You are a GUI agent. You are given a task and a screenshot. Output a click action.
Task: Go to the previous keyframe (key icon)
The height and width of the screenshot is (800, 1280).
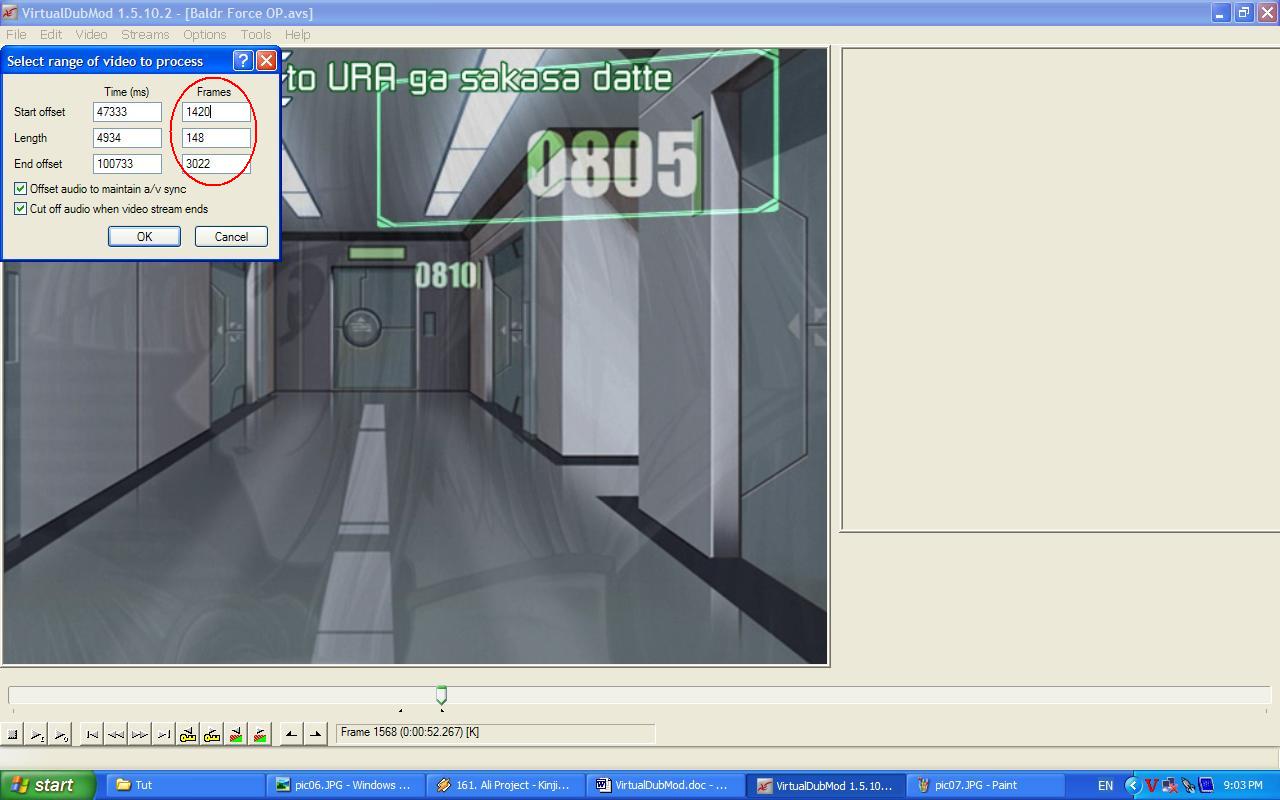pos(188,734)
